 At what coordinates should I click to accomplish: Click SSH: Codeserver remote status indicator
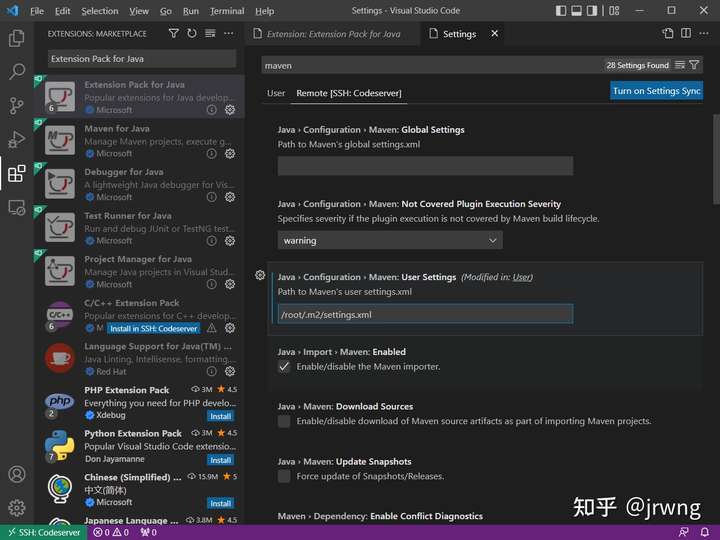44,533
